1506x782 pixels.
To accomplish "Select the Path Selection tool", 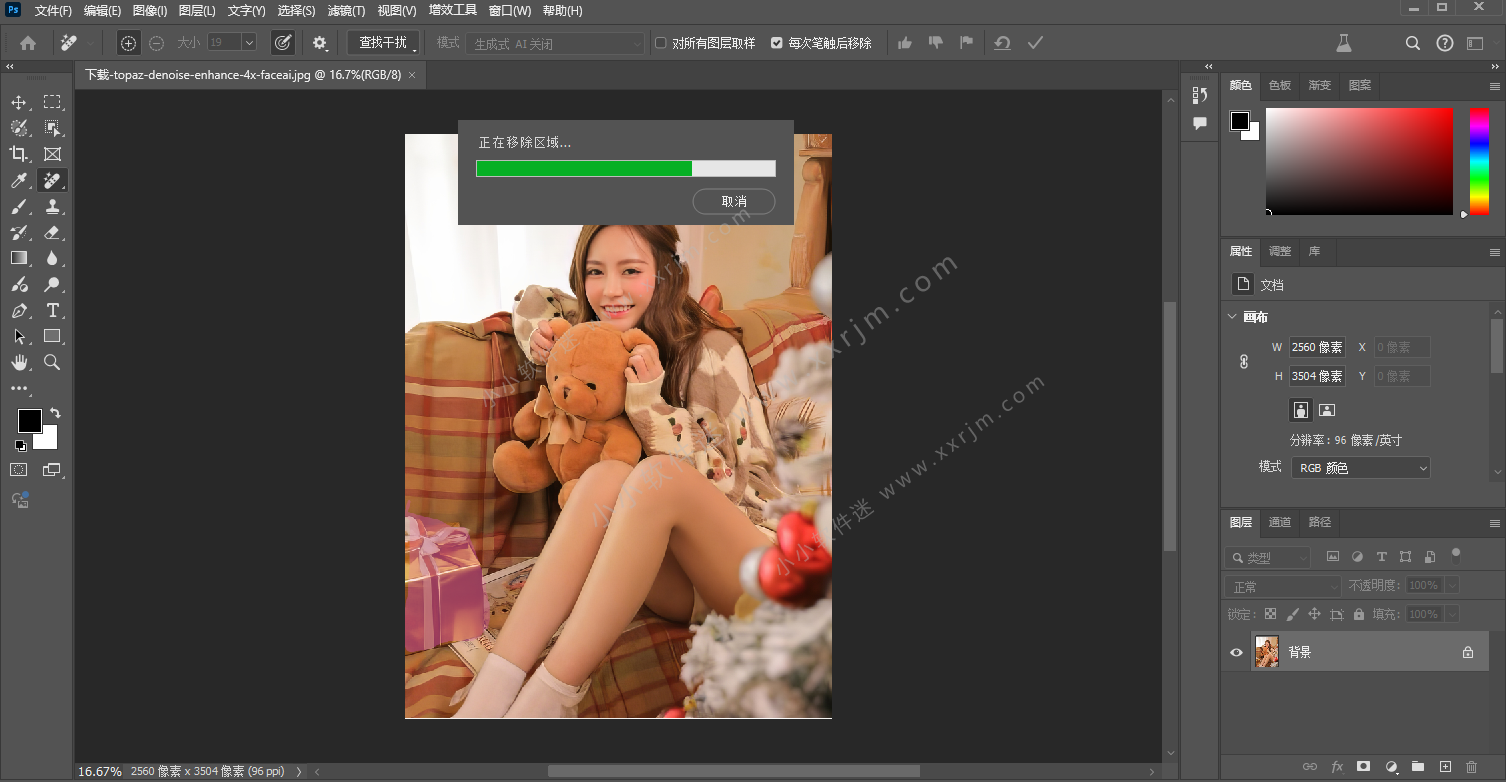I will point(19,336).
